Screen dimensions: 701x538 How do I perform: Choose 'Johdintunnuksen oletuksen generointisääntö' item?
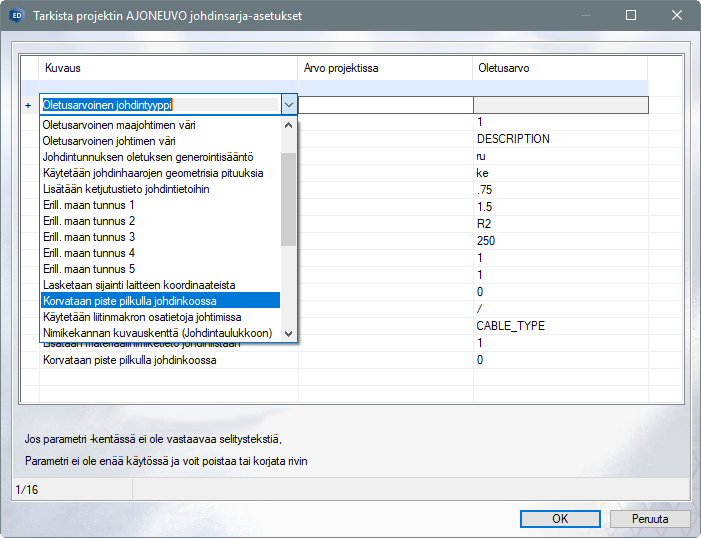tap(147, 157)
